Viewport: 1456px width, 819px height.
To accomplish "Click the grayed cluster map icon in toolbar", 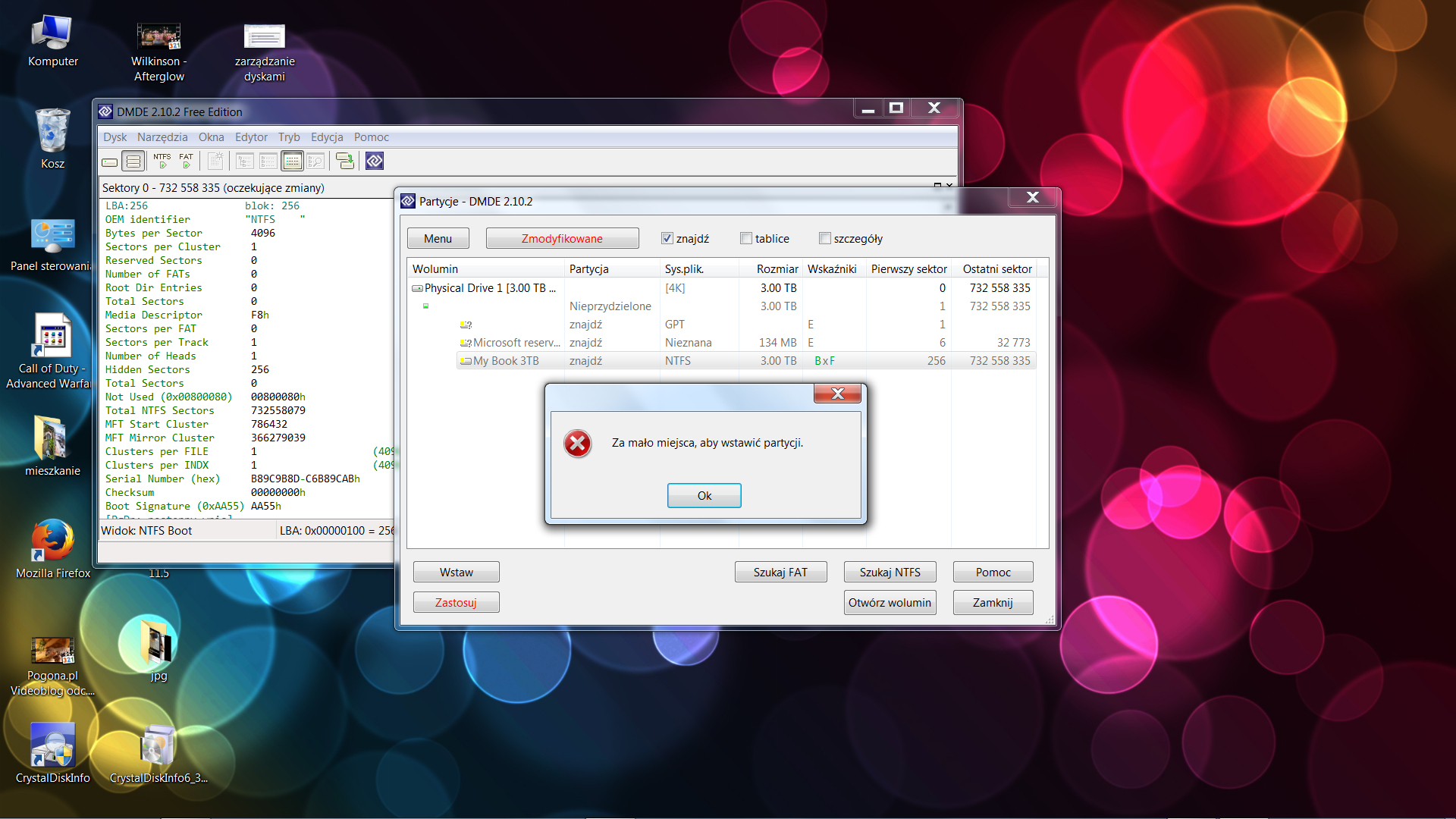I will coord(215,161).
